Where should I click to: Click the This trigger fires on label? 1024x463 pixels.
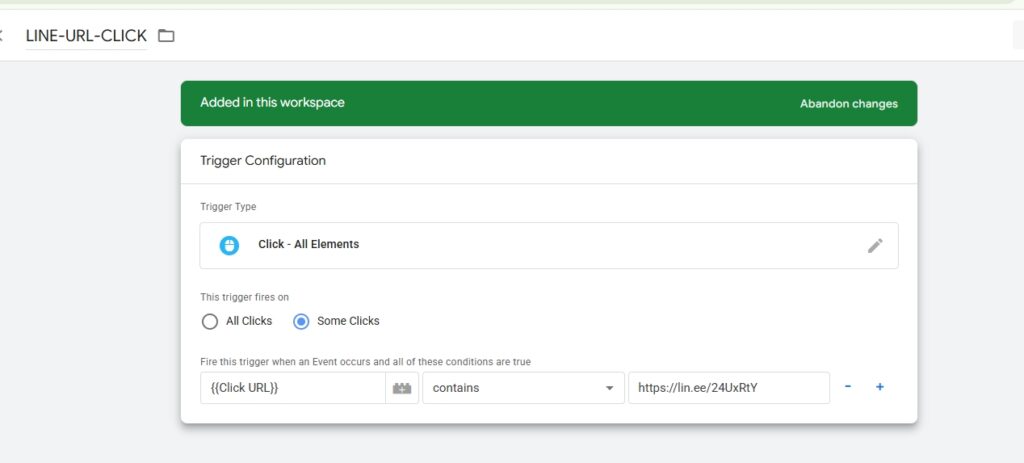pyautogui.click(x=245, y=297)
